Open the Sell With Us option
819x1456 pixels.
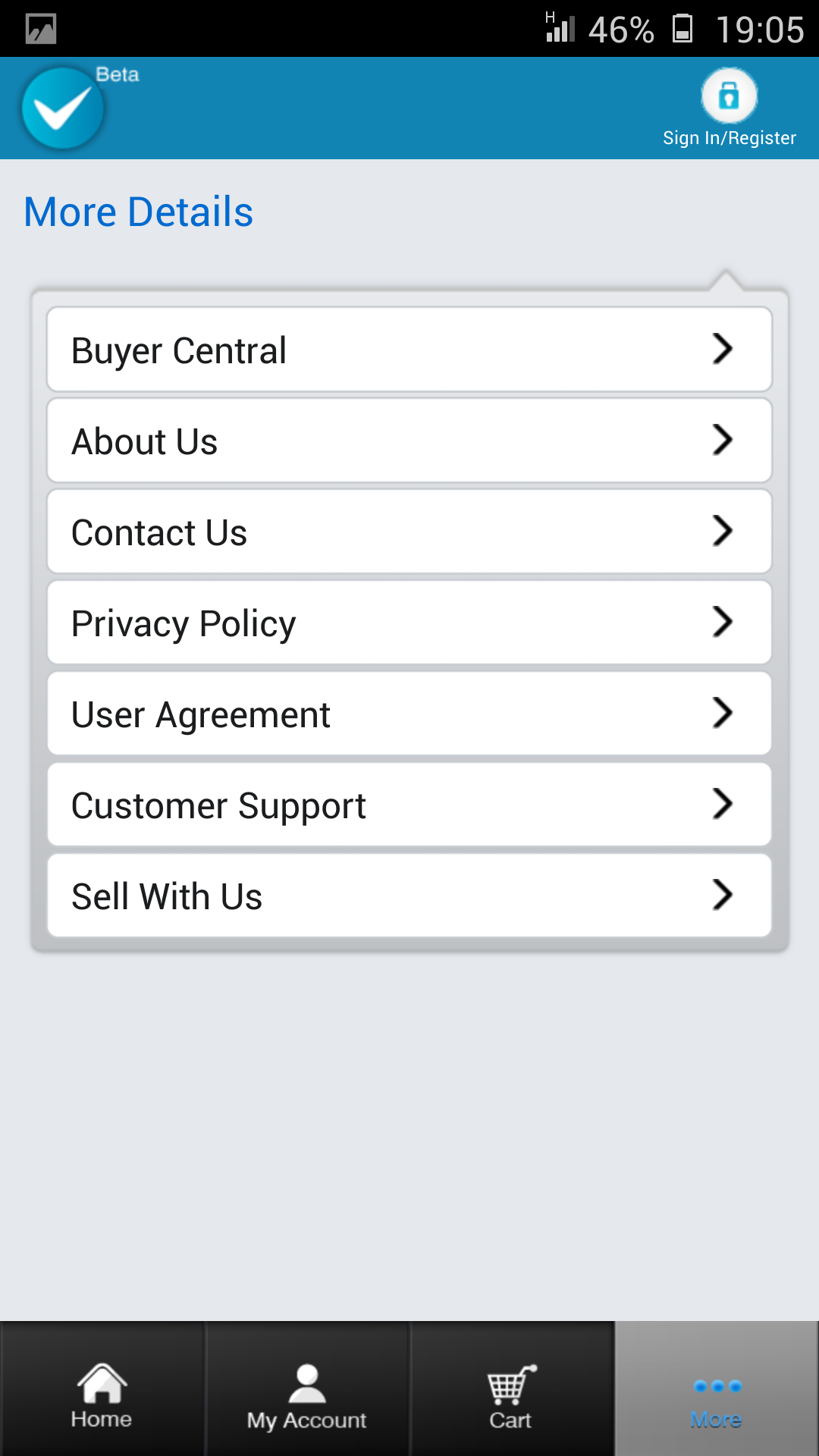(x=409, y=896)
